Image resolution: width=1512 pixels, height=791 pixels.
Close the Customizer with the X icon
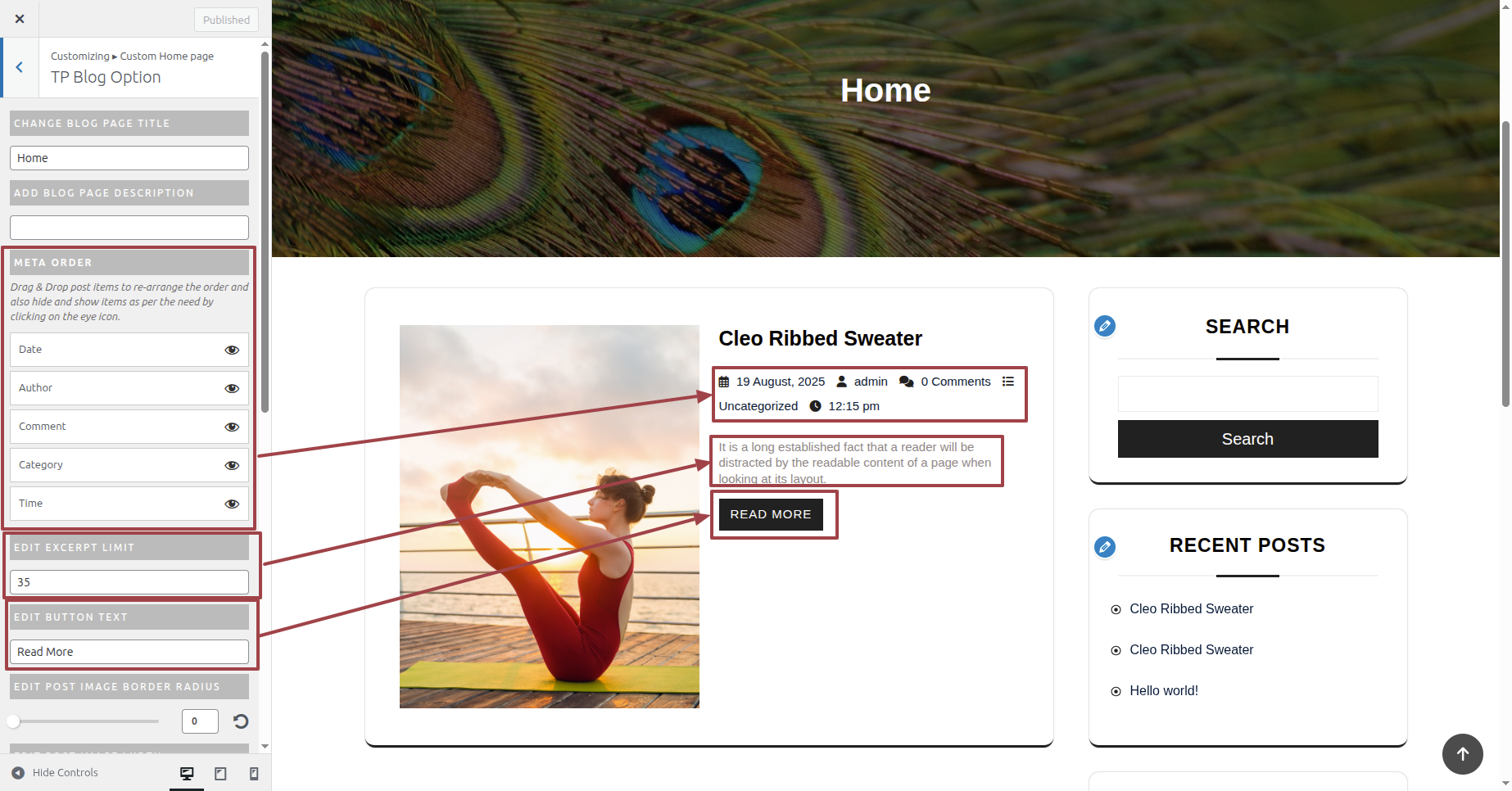coord(20,19)
